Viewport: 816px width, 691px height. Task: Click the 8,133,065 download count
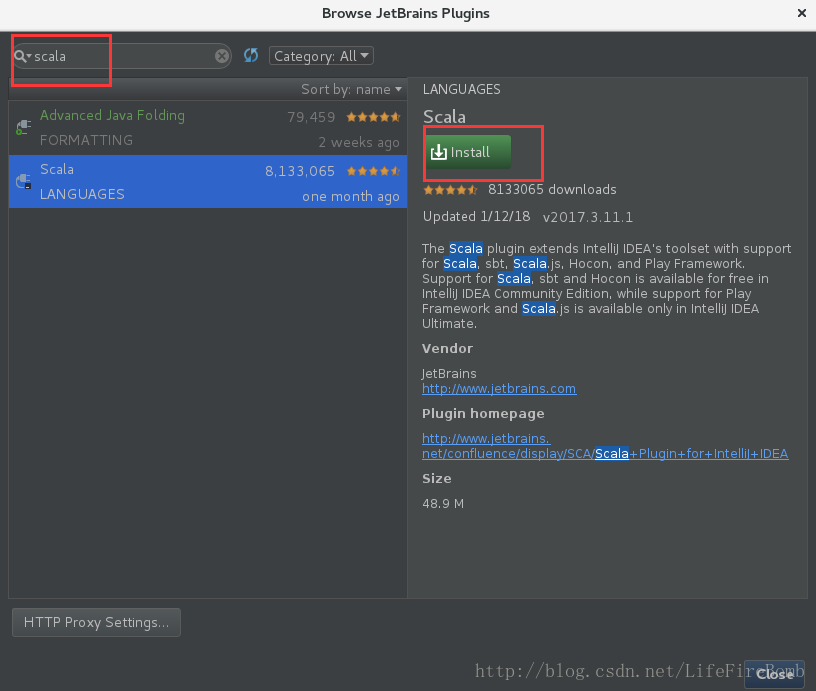click(x=300, y=171)
